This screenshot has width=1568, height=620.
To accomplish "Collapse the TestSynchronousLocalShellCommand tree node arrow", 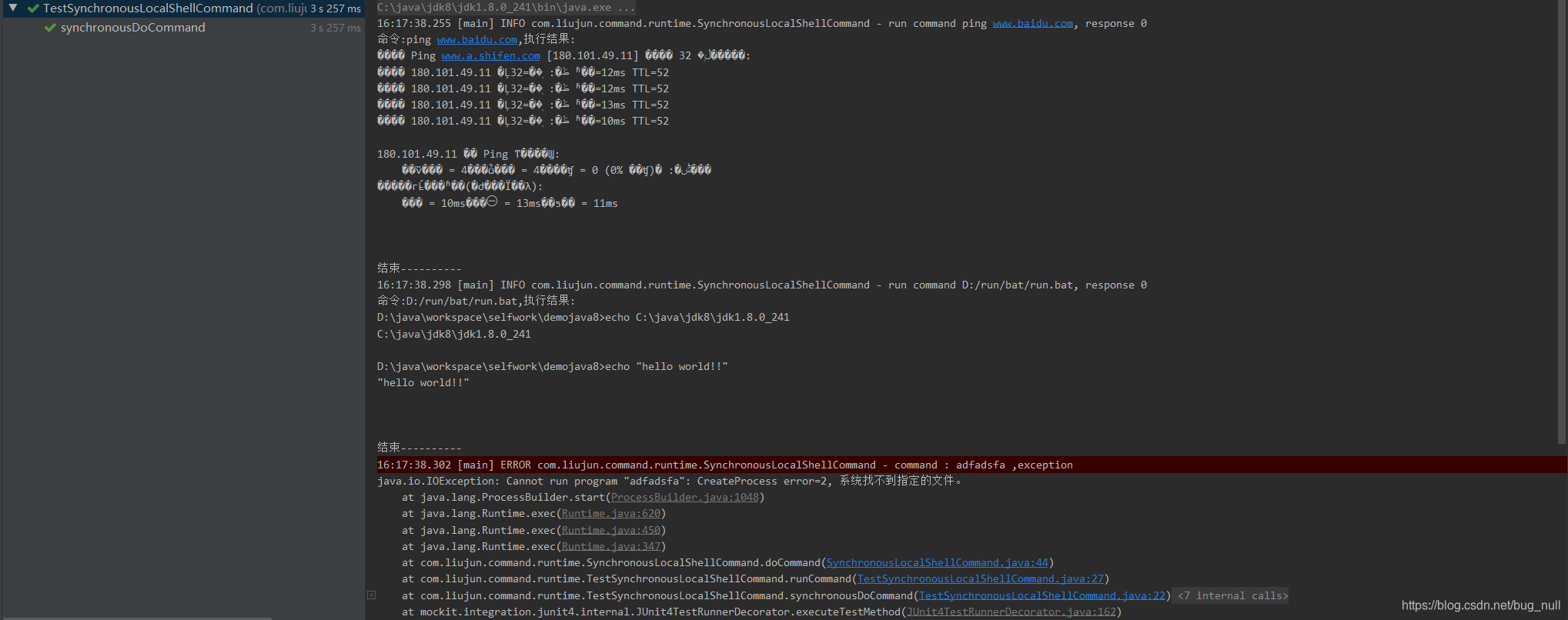I will (x=13, y=8).
